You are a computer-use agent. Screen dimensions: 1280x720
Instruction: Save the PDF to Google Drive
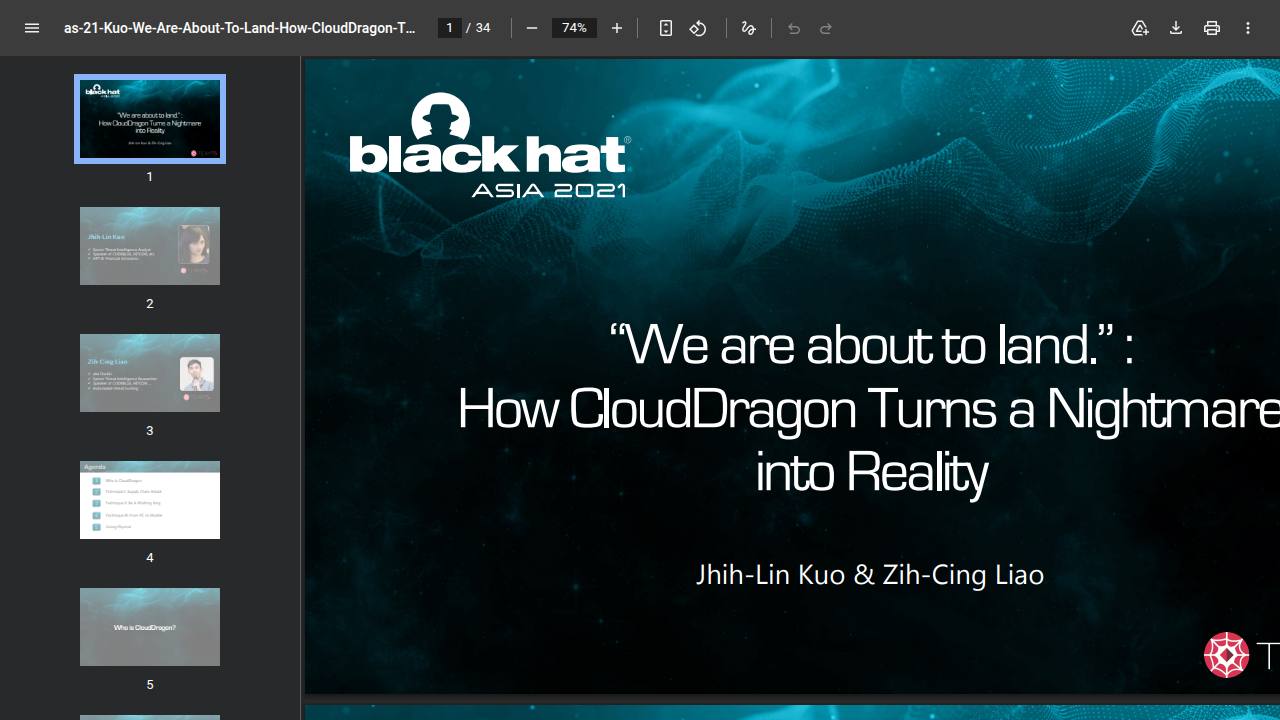click(1140, 28)
